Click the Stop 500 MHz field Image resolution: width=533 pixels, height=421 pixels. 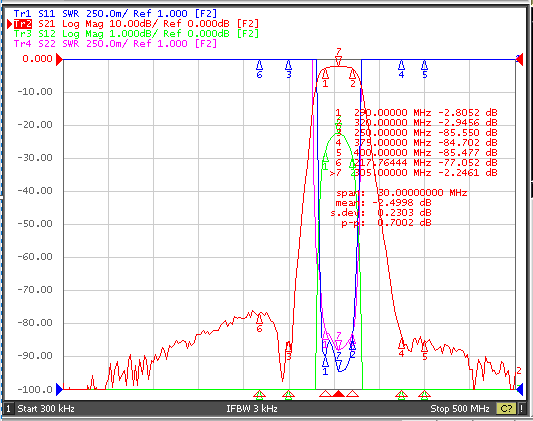(460, 408)
